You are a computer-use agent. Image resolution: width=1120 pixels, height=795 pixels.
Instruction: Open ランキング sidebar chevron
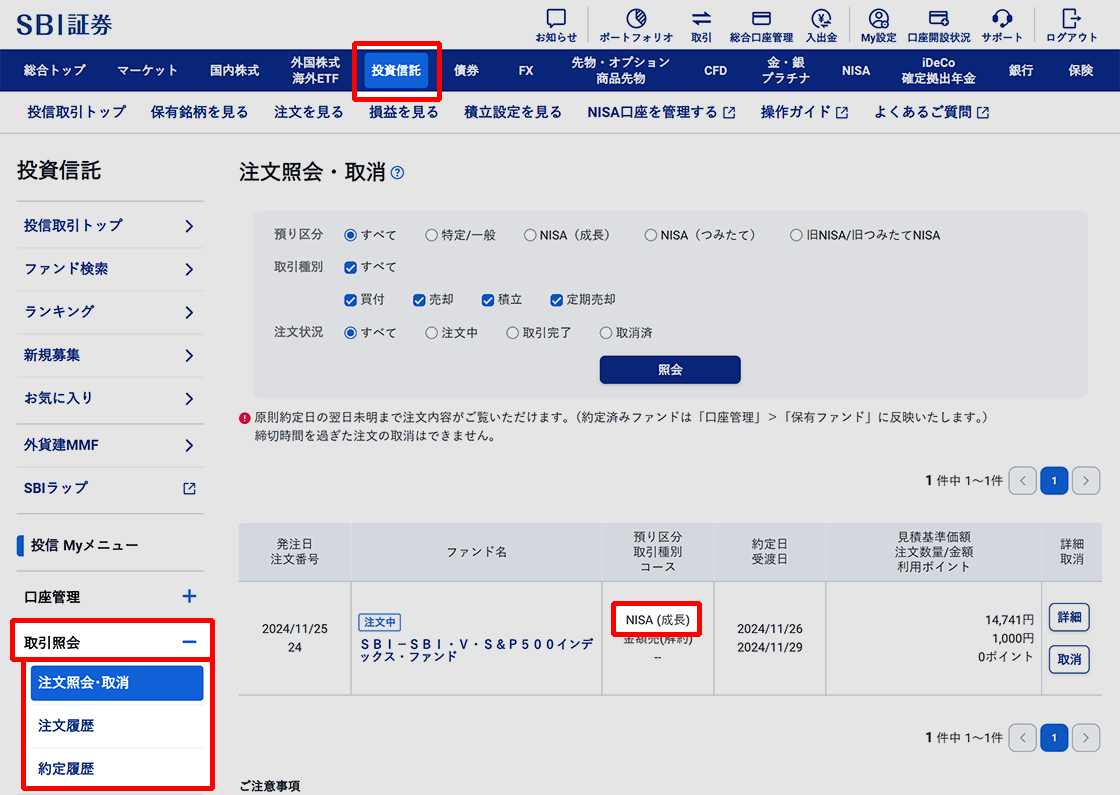pos(189,312)
